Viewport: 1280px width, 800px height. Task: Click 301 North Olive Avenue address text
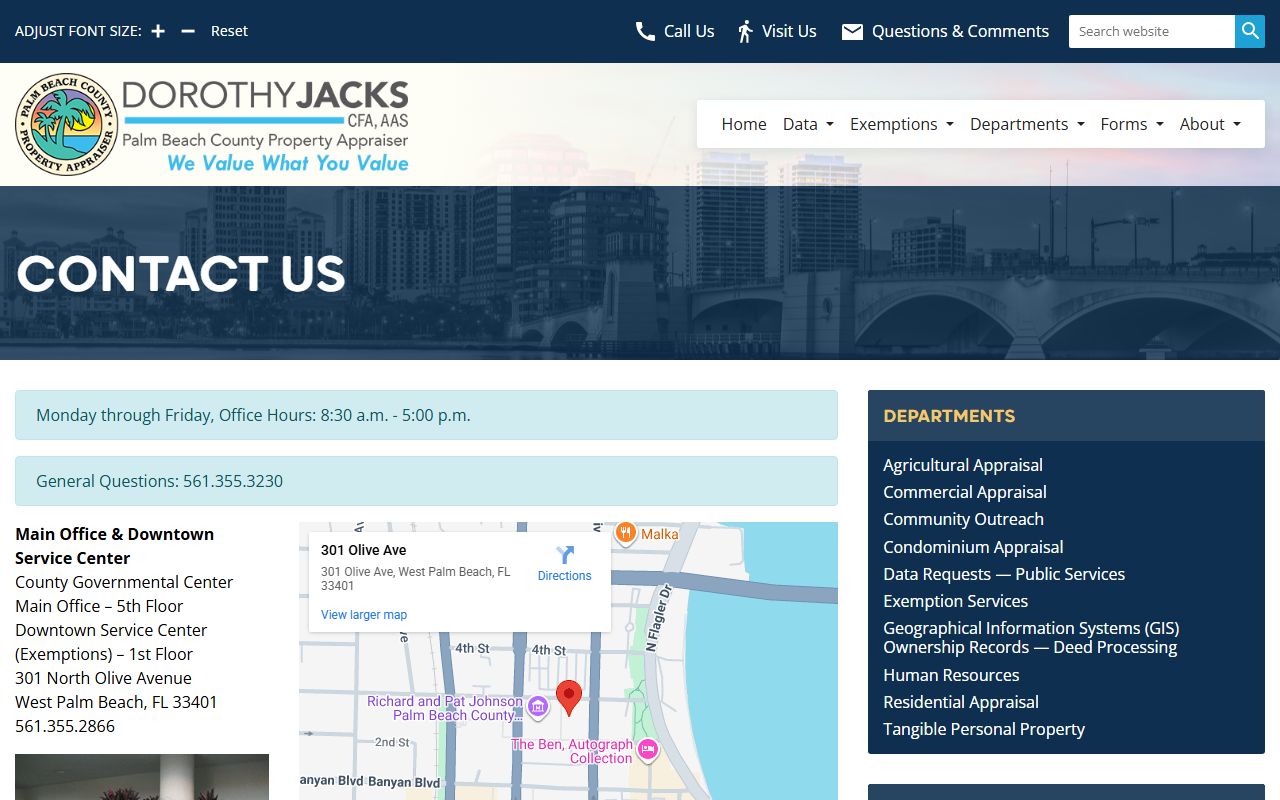(x=103, y=678)
